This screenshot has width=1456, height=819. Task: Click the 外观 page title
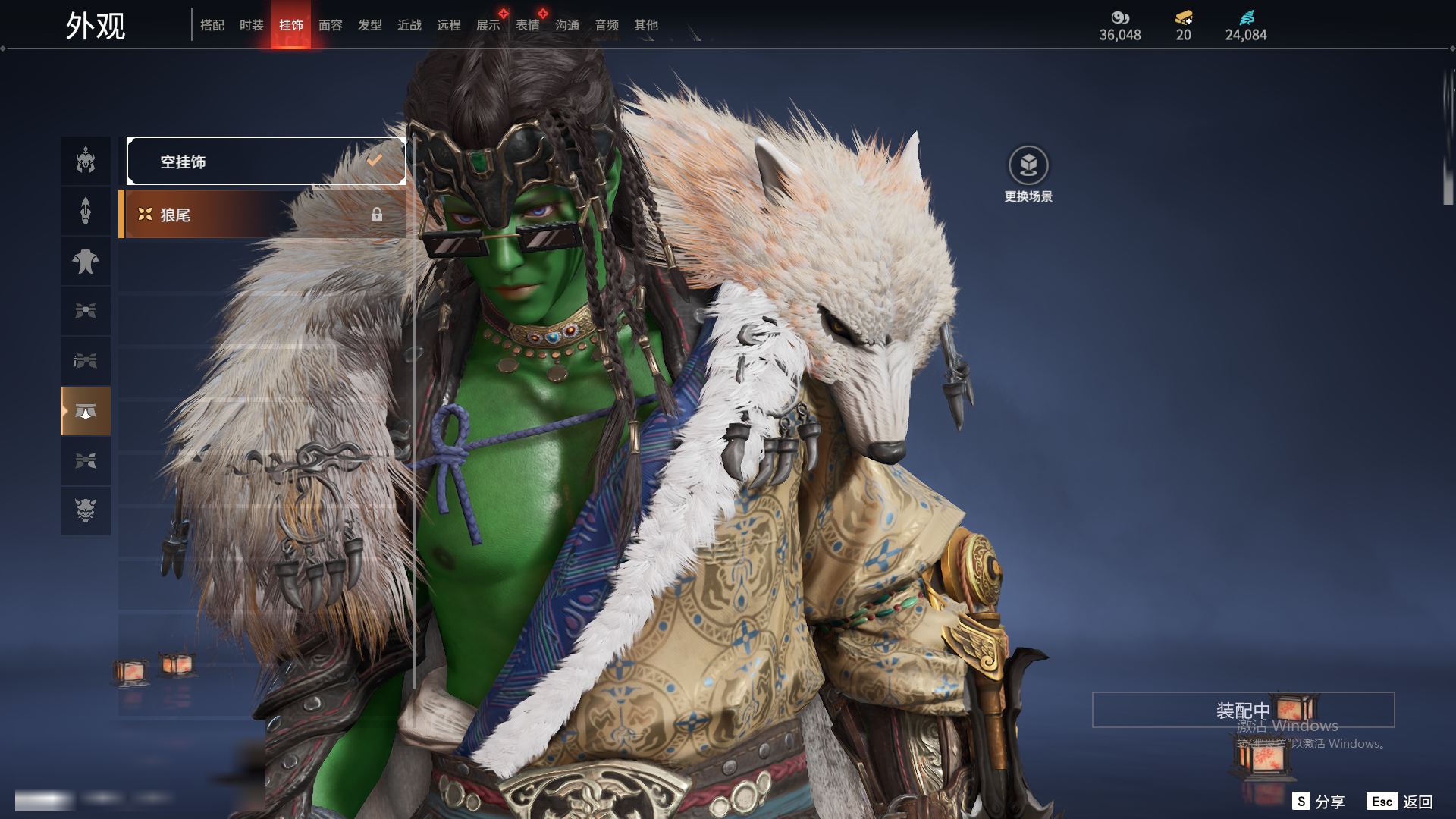(x=96, y=26)
